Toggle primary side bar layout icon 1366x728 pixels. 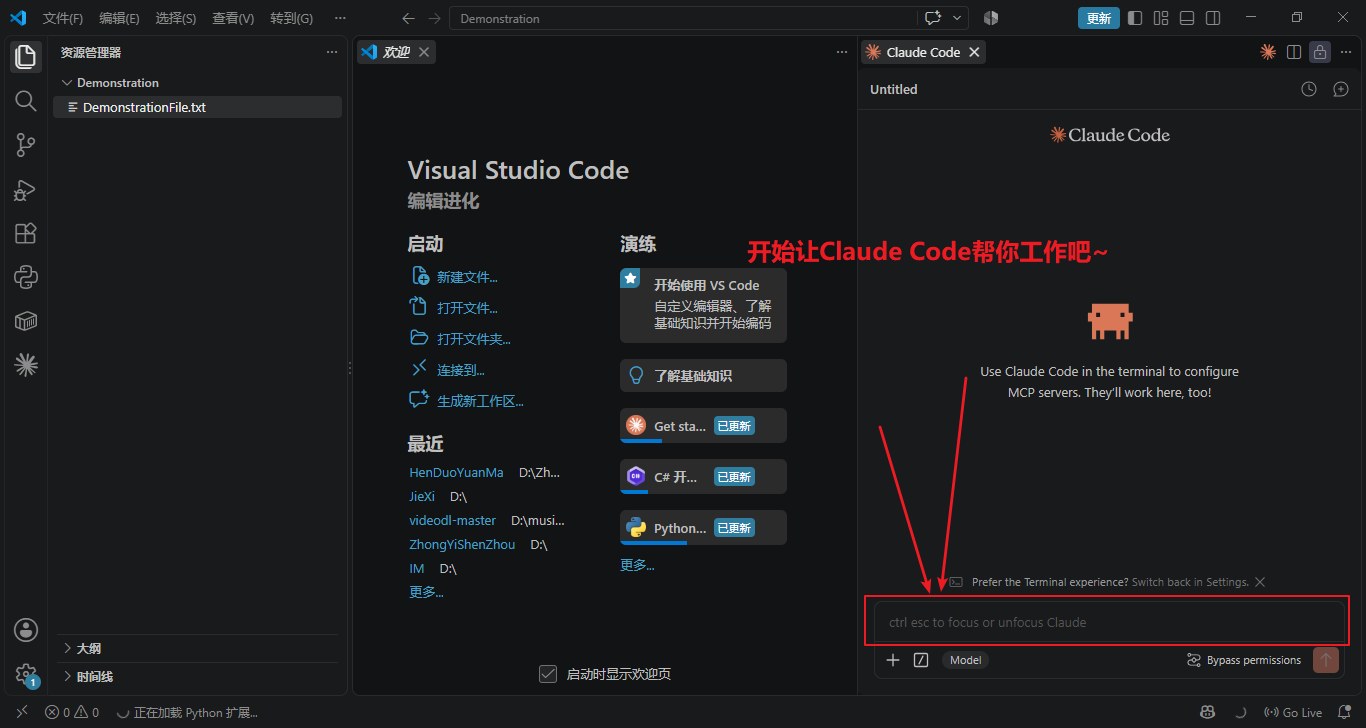pyautogui.click(x=1135, y=18)
